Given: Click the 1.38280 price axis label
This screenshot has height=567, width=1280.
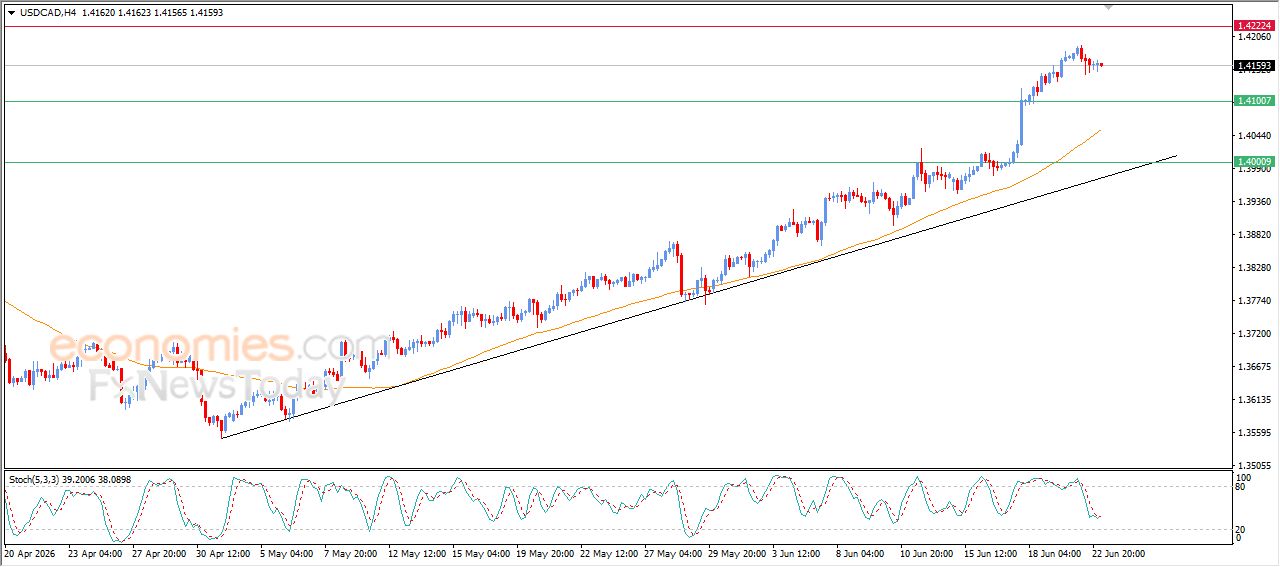Looking at the screenshot, I should pos(1254,268).
